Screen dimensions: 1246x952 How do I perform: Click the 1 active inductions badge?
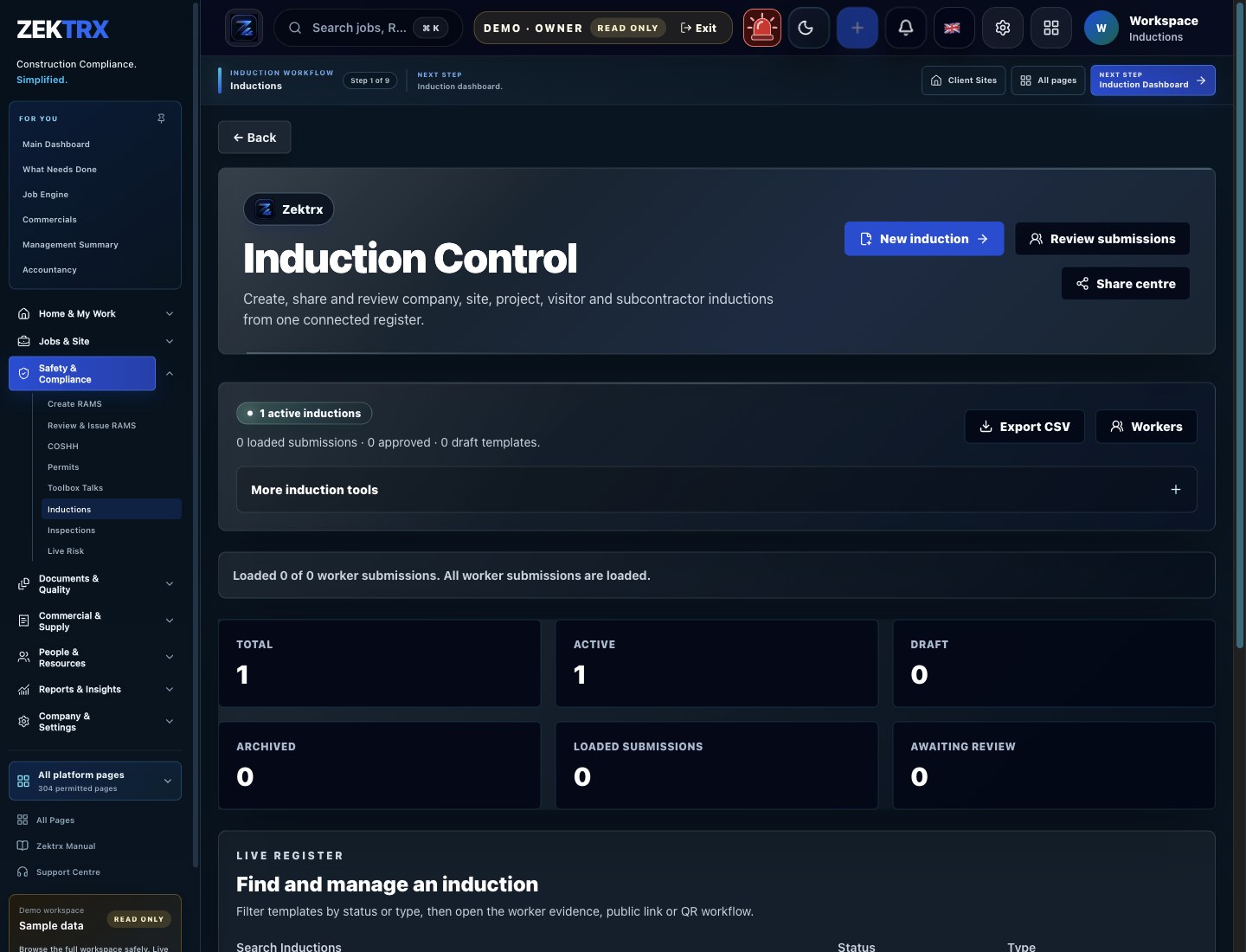305,414
